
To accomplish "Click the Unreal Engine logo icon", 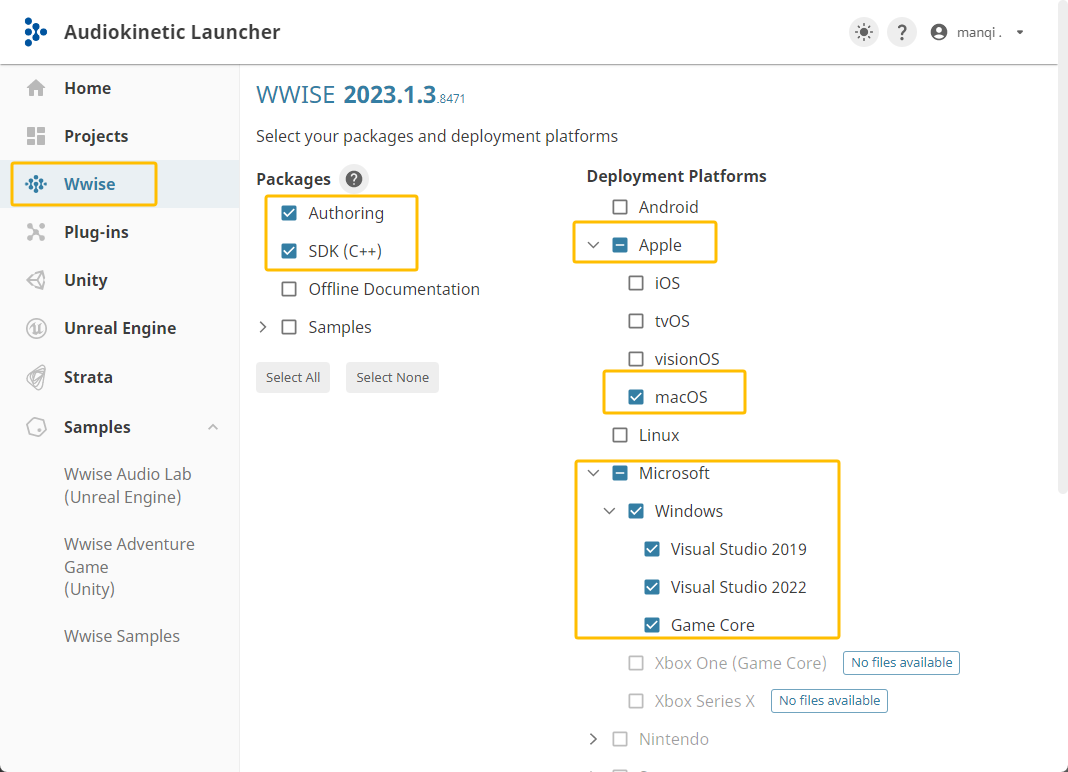I will point(36,328).
